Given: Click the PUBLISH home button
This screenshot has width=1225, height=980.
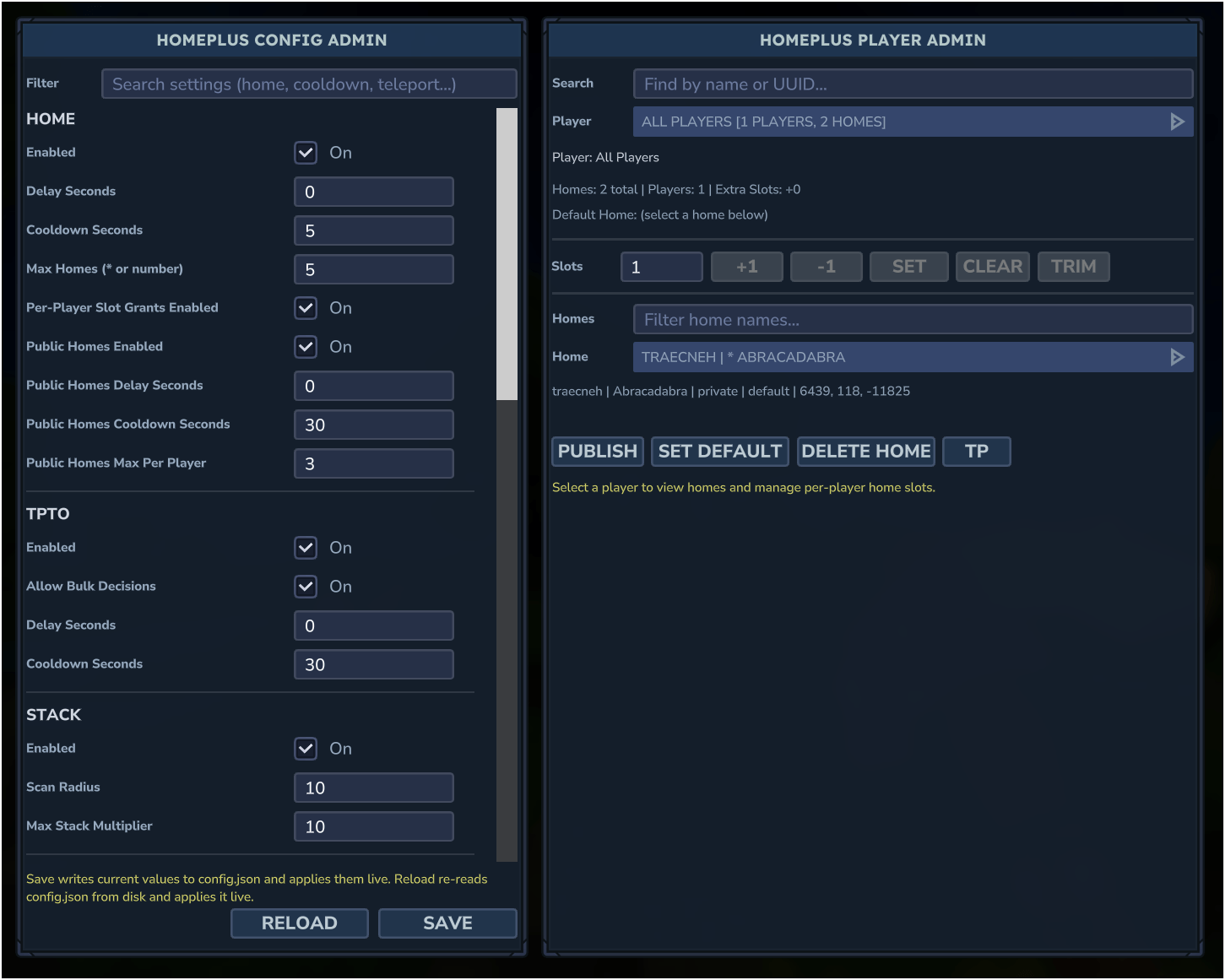Looking at the screenshot, I should click(598, 452).
